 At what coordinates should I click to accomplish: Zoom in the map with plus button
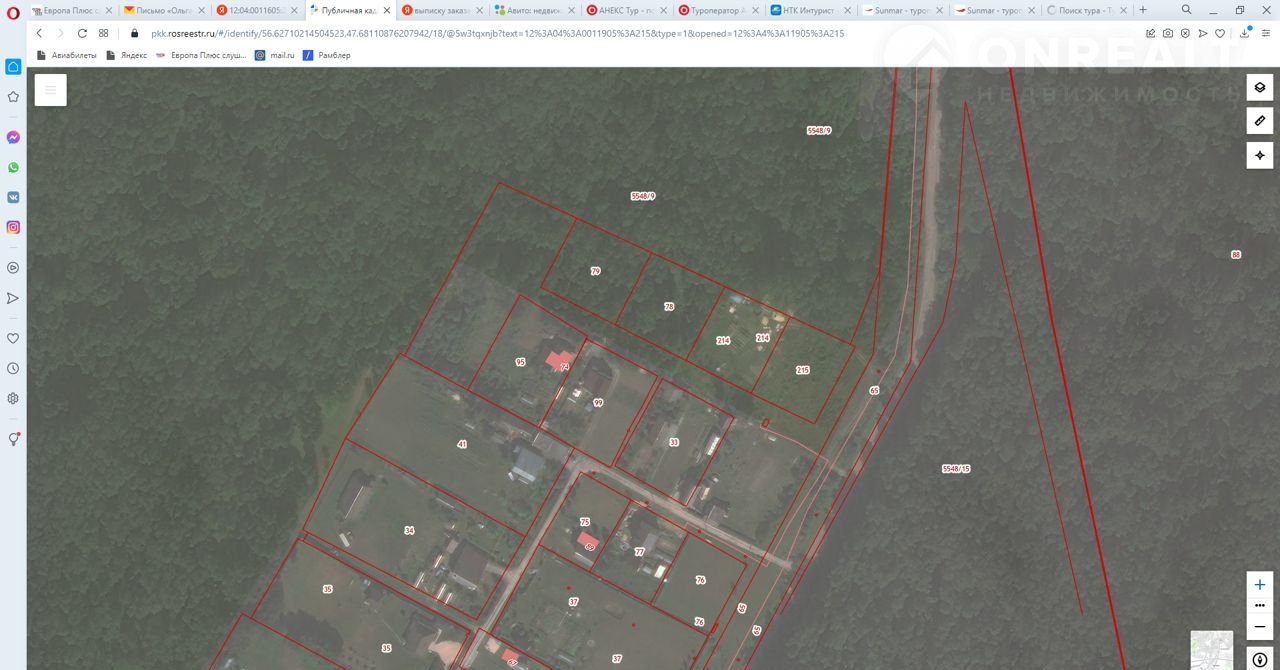(x=1259, y=584)
